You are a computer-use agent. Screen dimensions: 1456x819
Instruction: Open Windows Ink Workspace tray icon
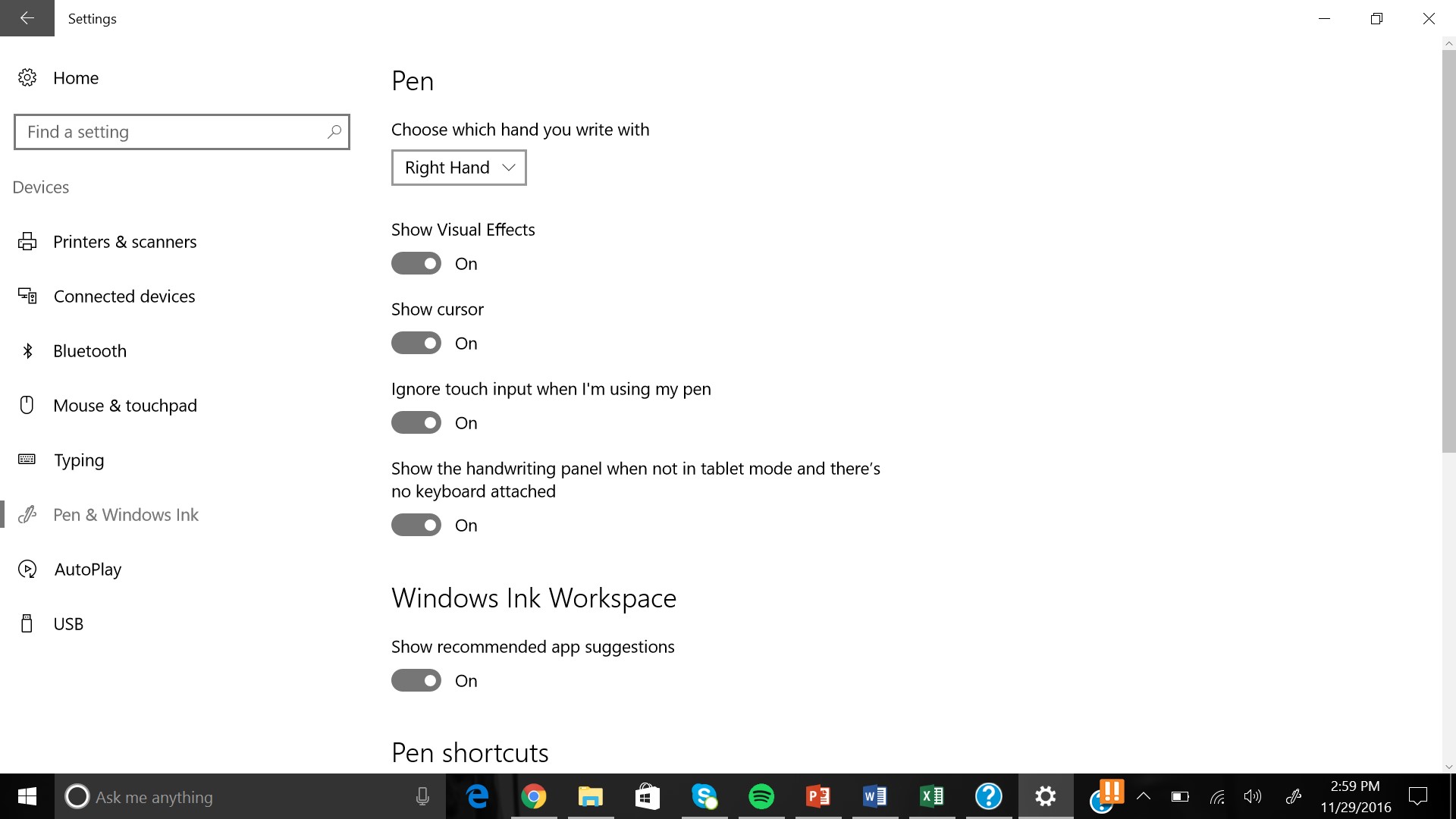1294,796
